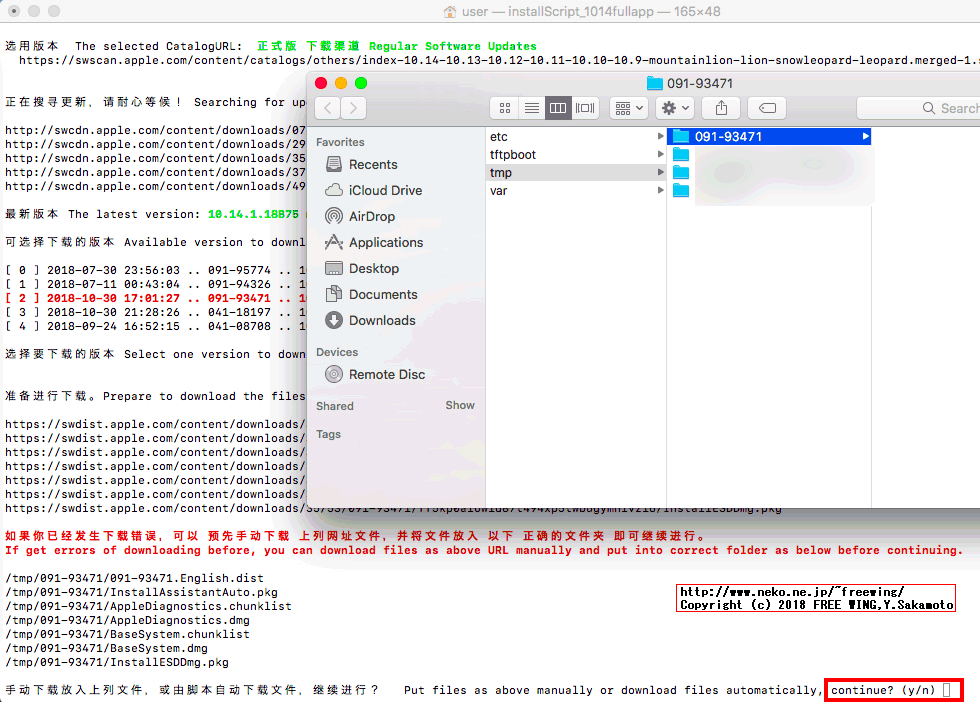Image resolution: width=980 pixels, height=702 pixels.
Task: Click path /tmp/091-93471/BaseSystem.dmg
Action: 106,648
